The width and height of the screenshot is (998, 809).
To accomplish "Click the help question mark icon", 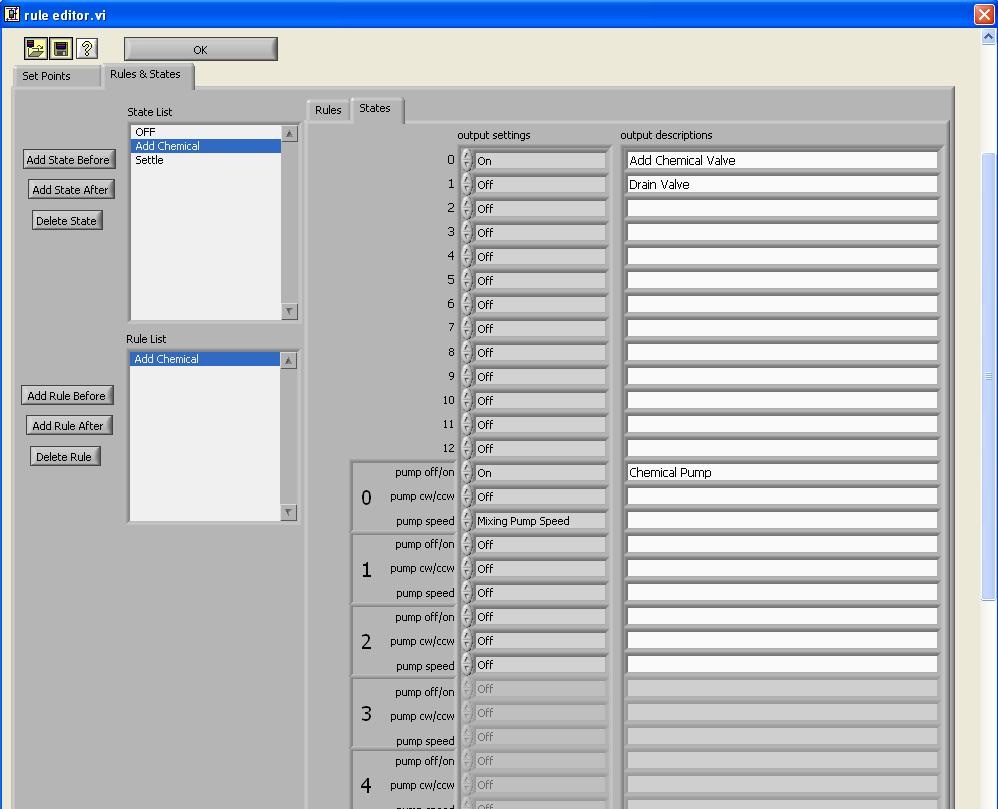I will pos(87,48).
